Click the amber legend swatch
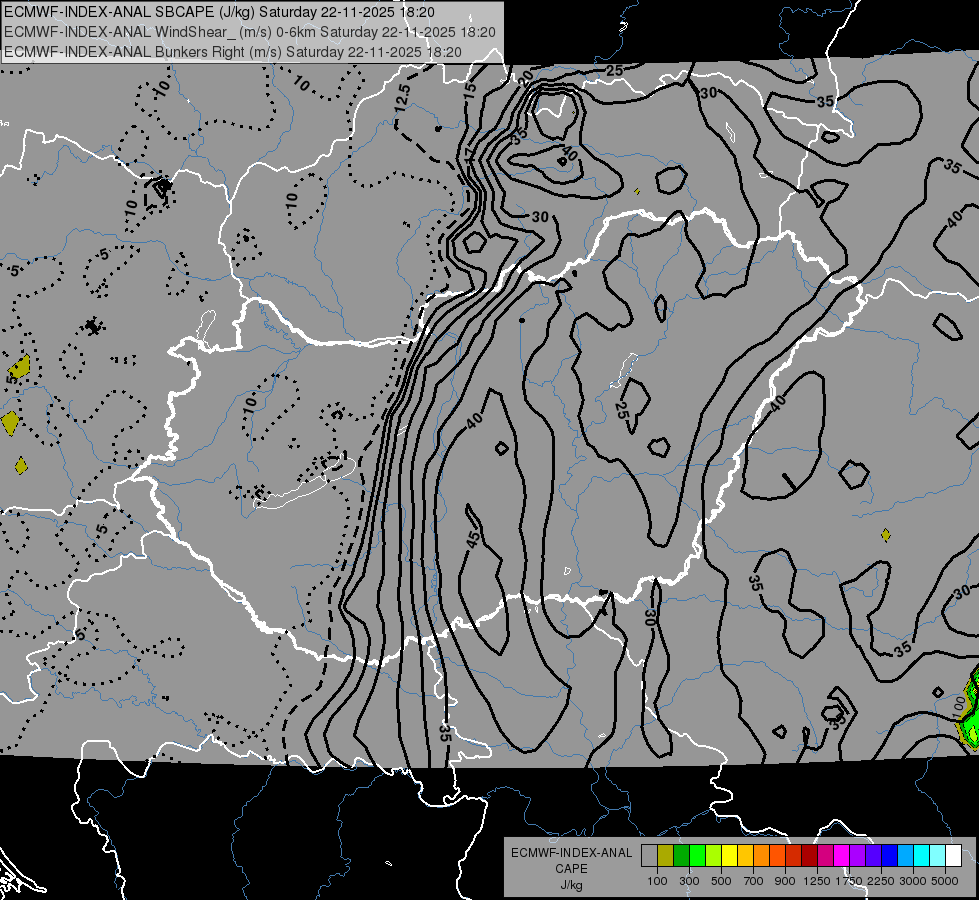Image resolution: width=979 pixels, height=900 pixels. (745, 856)
